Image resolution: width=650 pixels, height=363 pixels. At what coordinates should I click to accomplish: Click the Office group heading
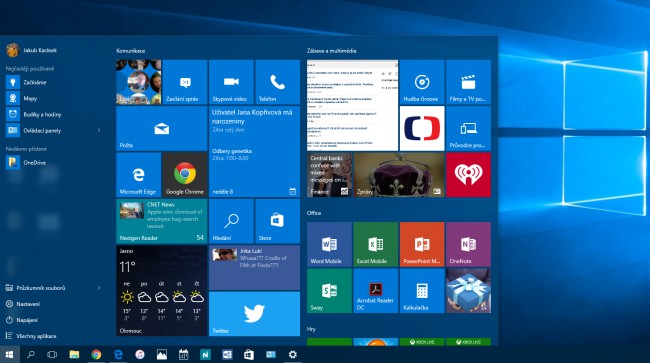coord(314,213)
